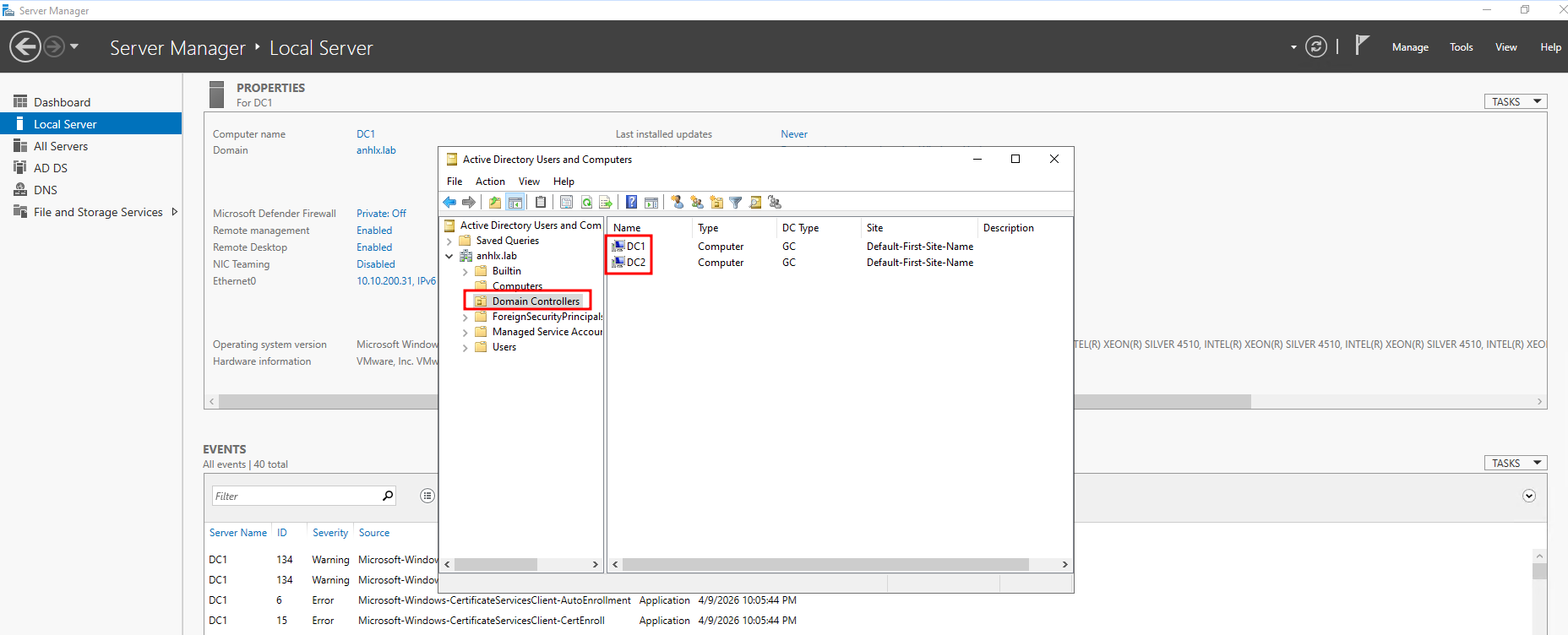Open the Tools menu in Server Manager

click(x=1461, y=47)
